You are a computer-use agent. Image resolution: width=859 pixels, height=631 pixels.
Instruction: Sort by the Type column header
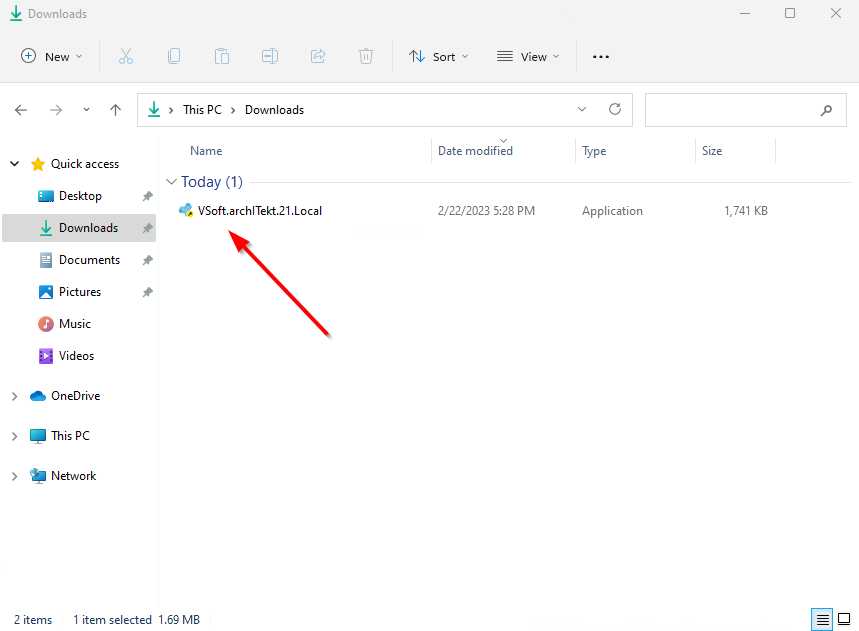594,151
